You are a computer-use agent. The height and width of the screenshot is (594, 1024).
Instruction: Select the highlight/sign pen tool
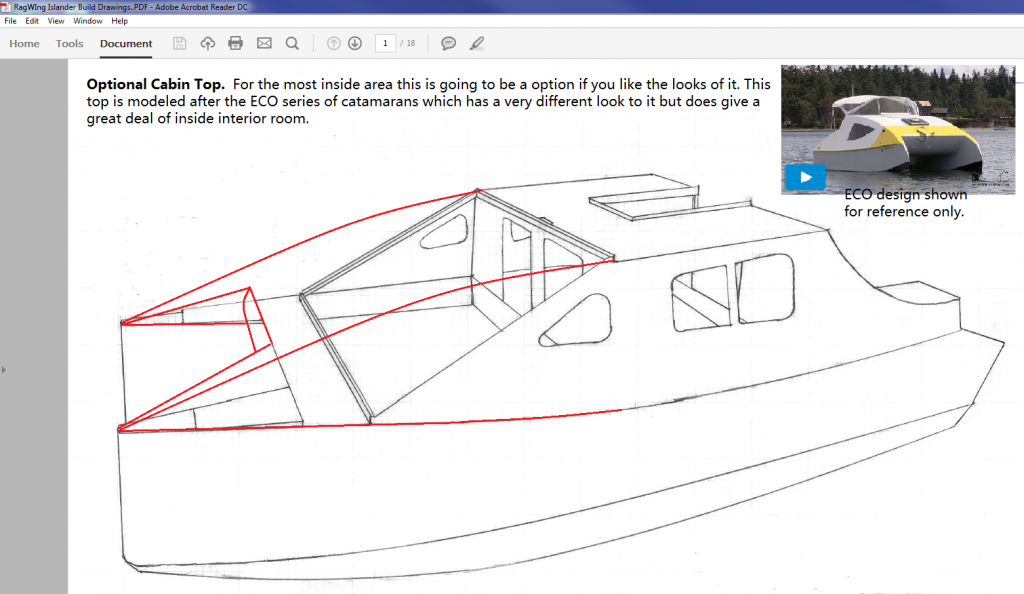coord(477,43)
